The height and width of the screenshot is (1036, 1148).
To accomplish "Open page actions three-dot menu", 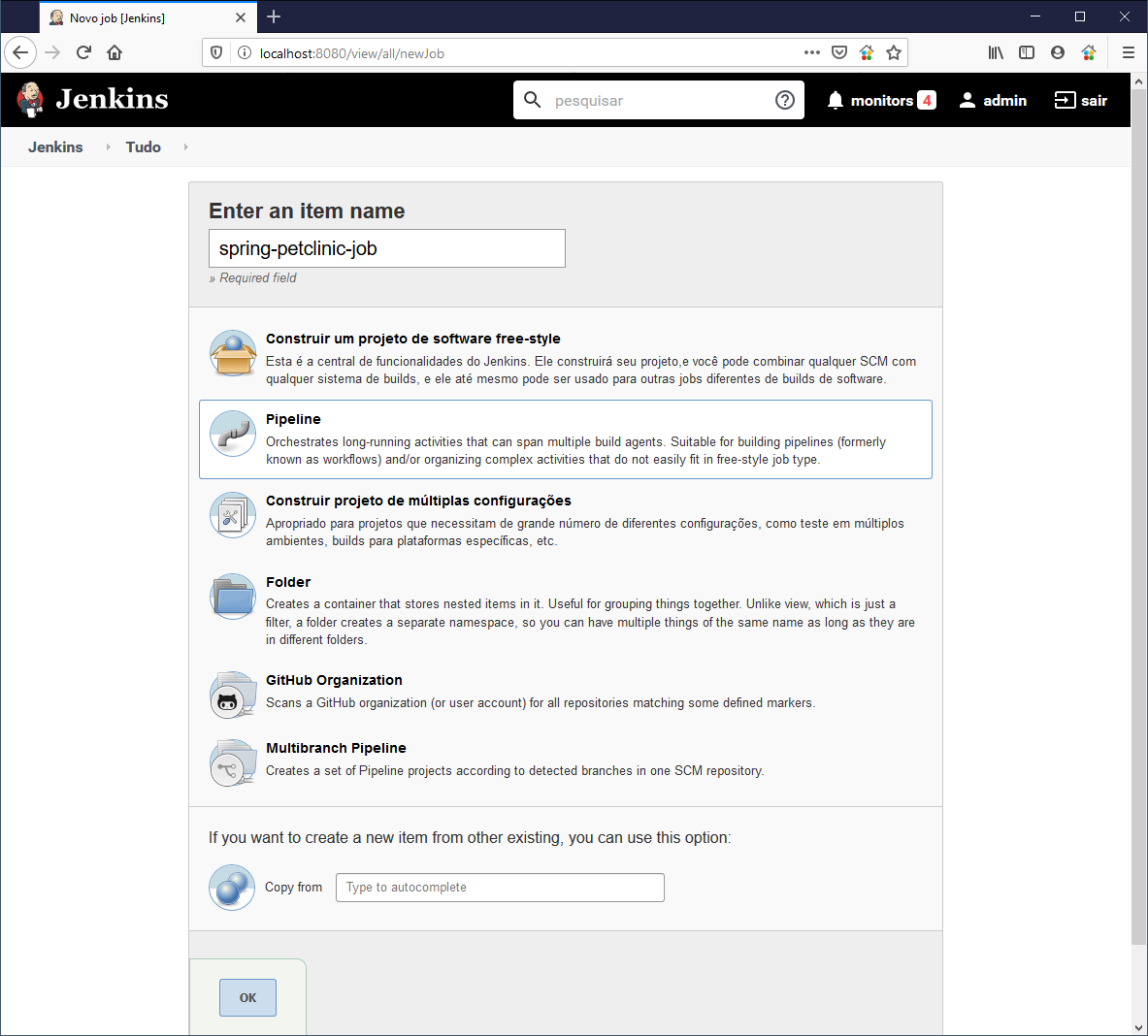I will 812,52.
